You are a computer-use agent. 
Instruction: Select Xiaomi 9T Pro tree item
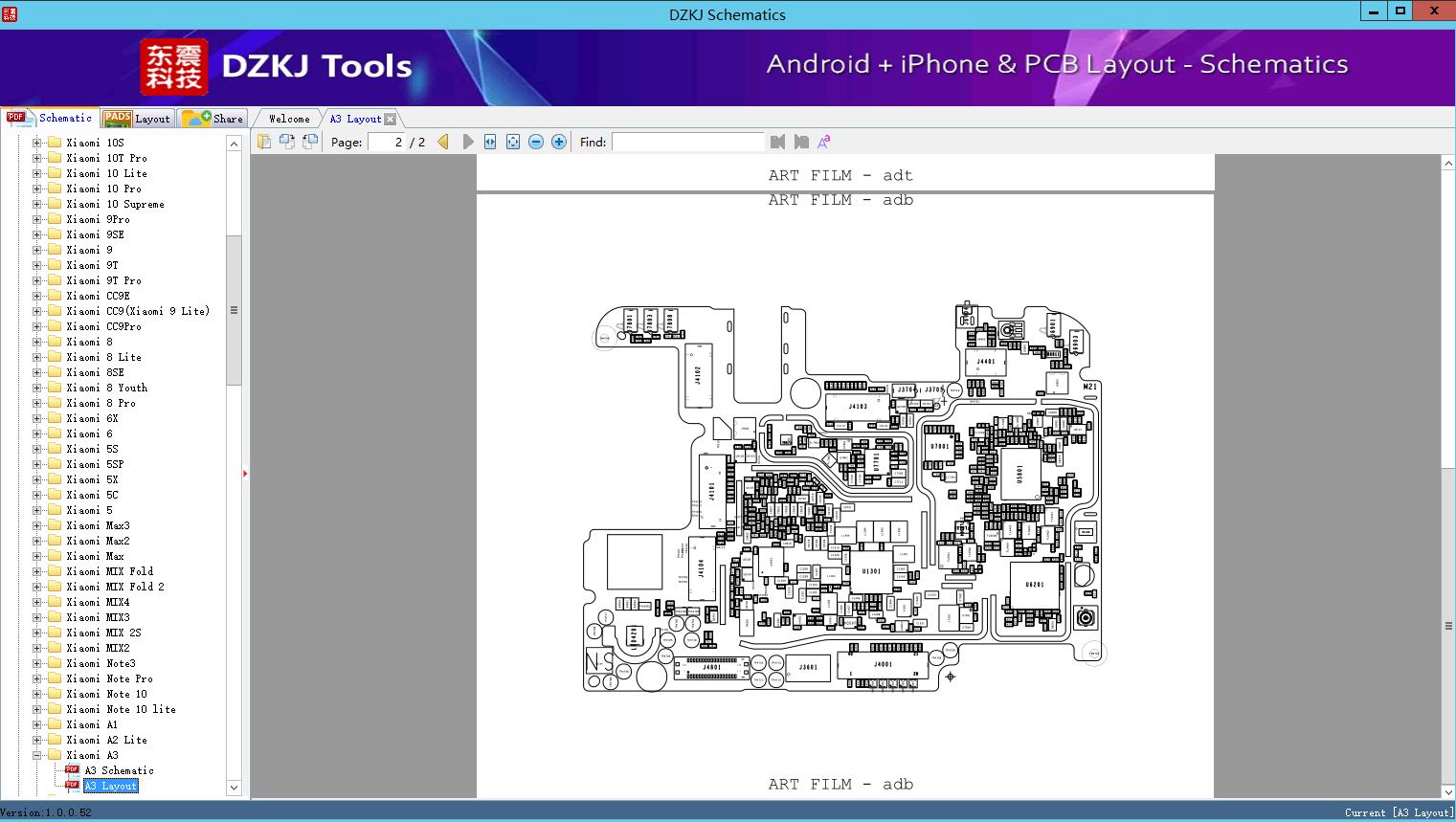[103, 280]
